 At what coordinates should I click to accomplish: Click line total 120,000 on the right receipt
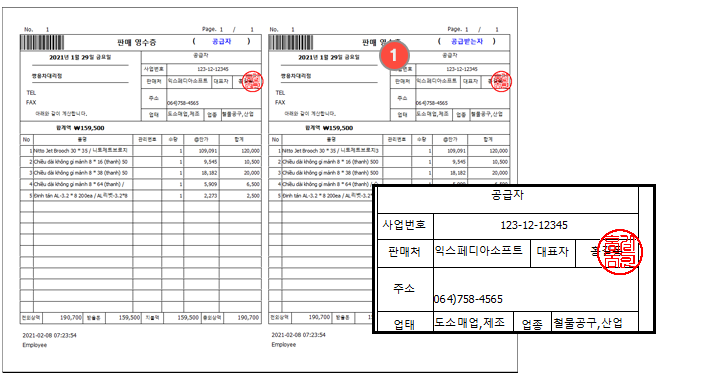pyautogui.click(x=499, y=151)
